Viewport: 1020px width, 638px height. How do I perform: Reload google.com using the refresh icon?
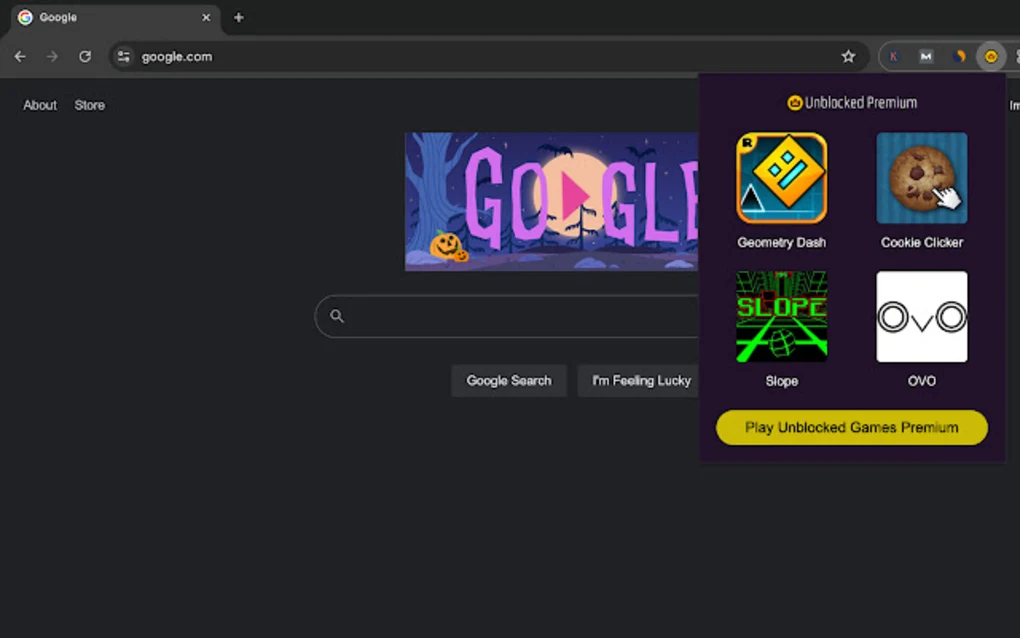pos(85,56)
